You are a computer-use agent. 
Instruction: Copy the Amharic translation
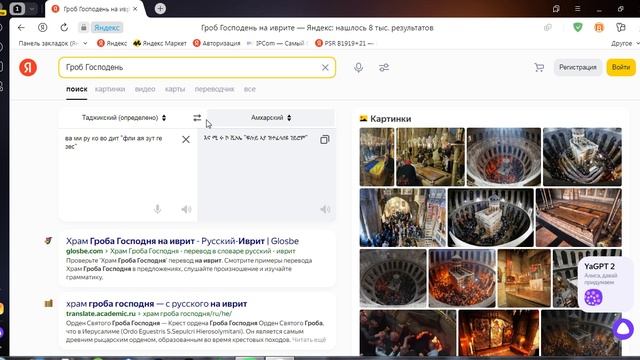(x=324, y=140)
